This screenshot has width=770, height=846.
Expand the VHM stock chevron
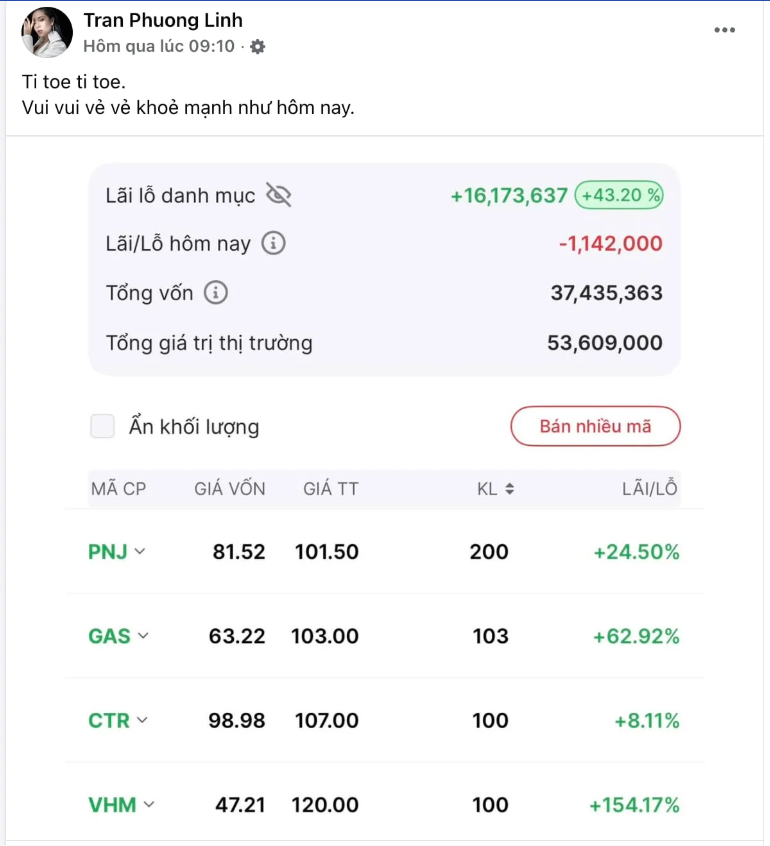[149, 804]
